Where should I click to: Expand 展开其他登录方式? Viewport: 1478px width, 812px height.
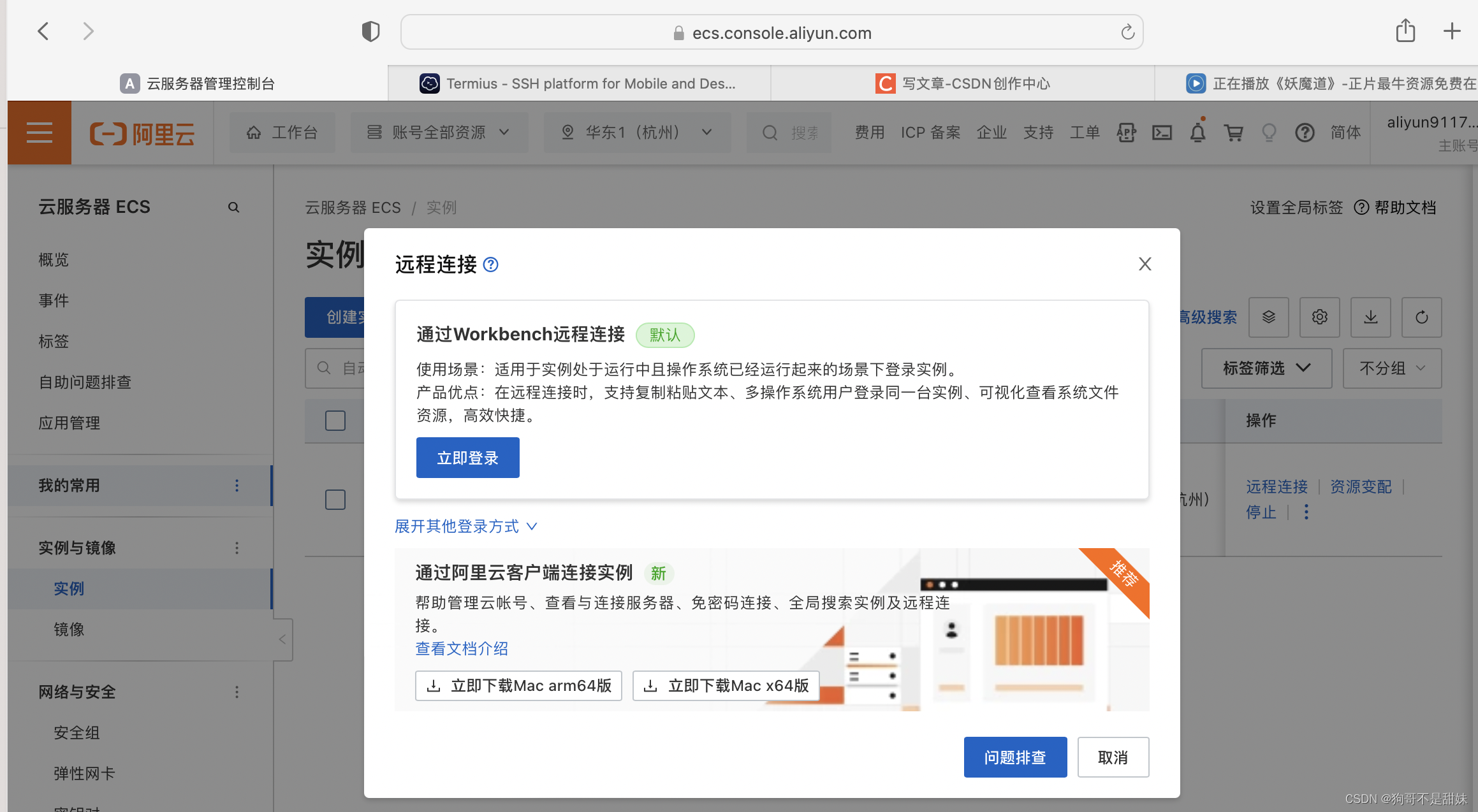click(466, 526)
